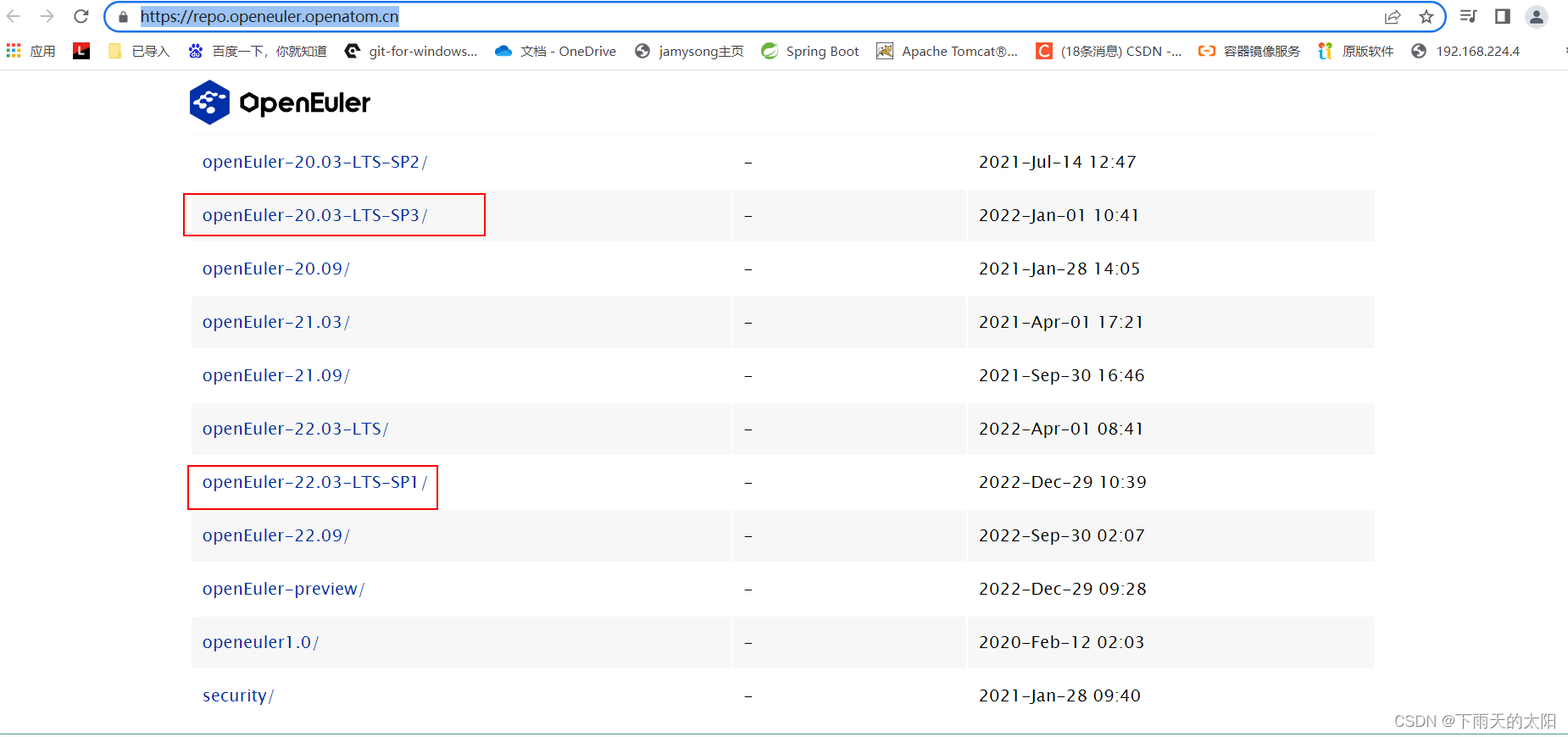Click the browser forward arrow
Image resolution: width=1568 pixels, height=737 pixels.
(x=47, y=16)
